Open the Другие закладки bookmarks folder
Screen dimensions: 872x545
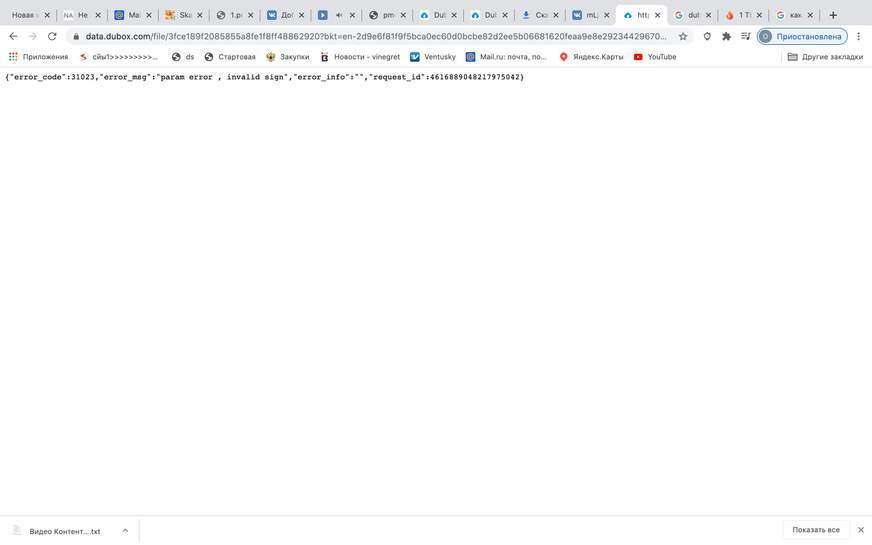click(x=825, y=57)
